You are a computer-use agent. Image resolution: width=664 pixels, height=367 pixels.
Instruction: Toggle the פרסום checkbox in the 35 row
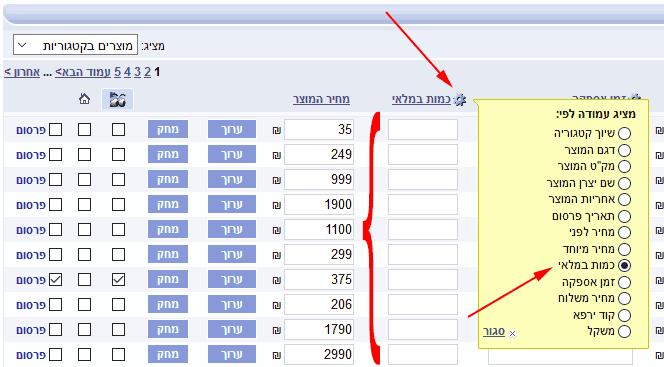(x=55, y=130)
